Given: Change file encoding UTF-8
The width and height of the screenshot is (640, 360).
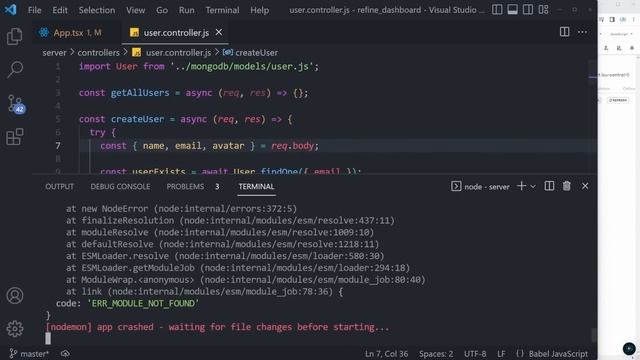Looking at the screenshot, I should [x=475, y=354].
